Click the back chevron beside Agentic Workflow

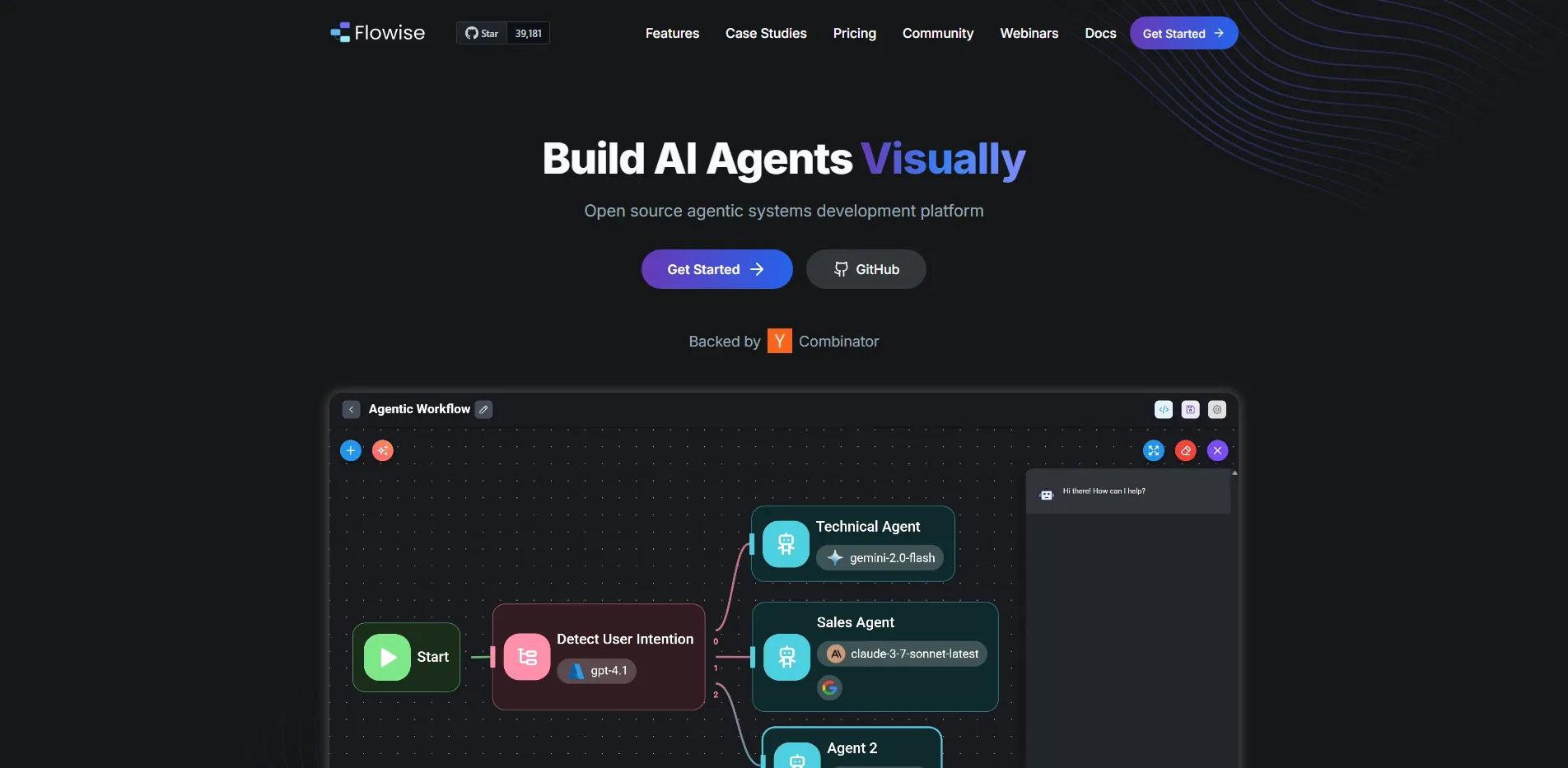(x=351, y=409)
